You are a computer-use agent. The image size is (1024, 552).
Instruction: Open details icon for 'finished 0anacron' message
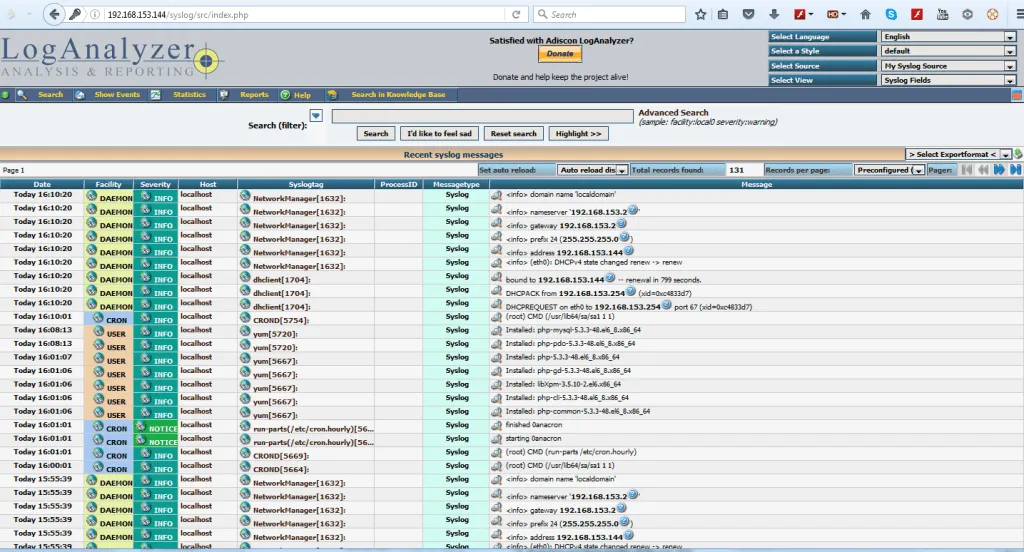tap(496, 424)
